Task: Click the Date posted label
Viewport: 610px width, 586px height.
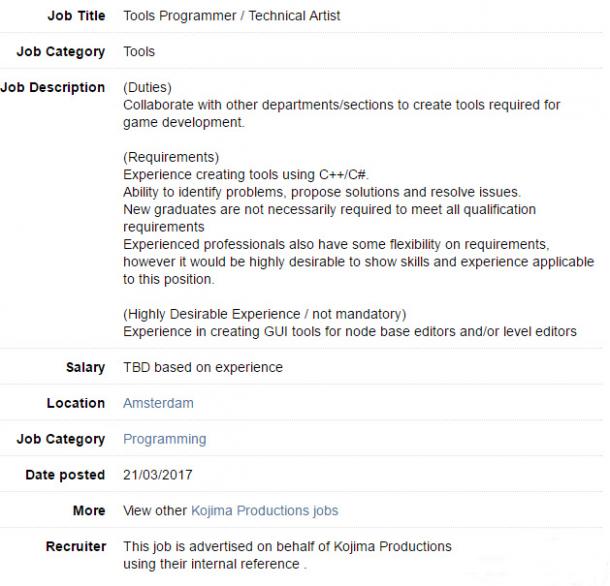Action: pos(65,475)
